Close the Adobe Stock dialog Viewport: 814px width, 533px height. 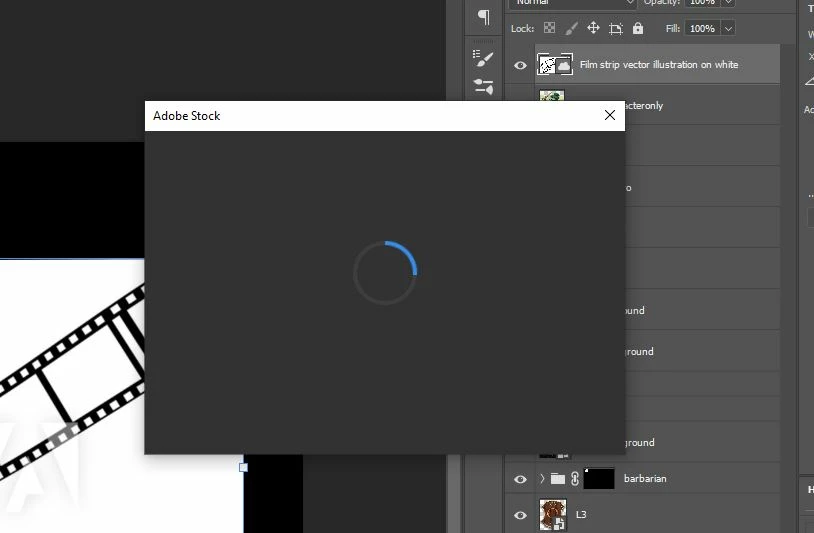coord(610,115)
